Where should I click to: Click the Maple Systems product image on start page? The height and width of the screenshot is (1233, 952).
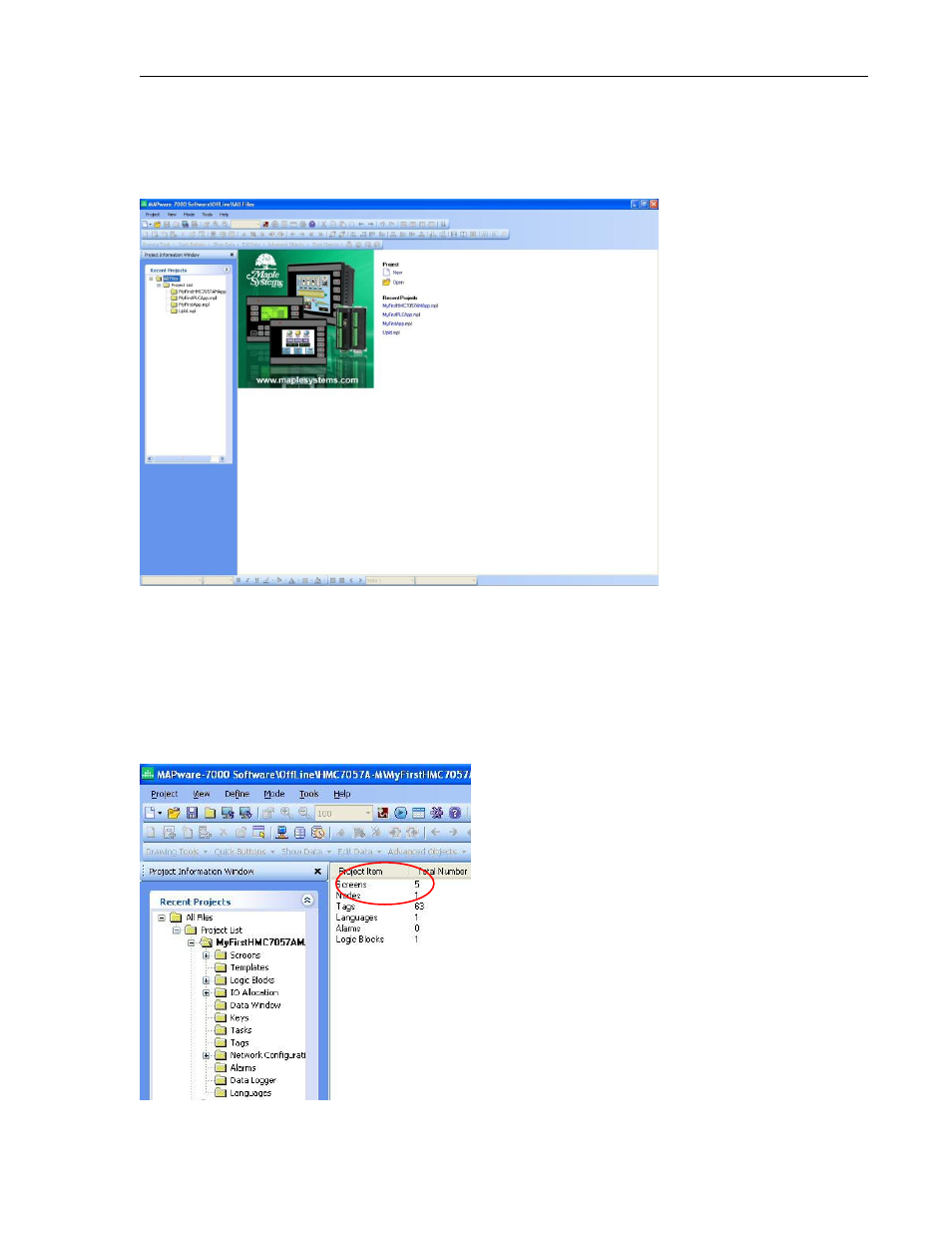306,318
